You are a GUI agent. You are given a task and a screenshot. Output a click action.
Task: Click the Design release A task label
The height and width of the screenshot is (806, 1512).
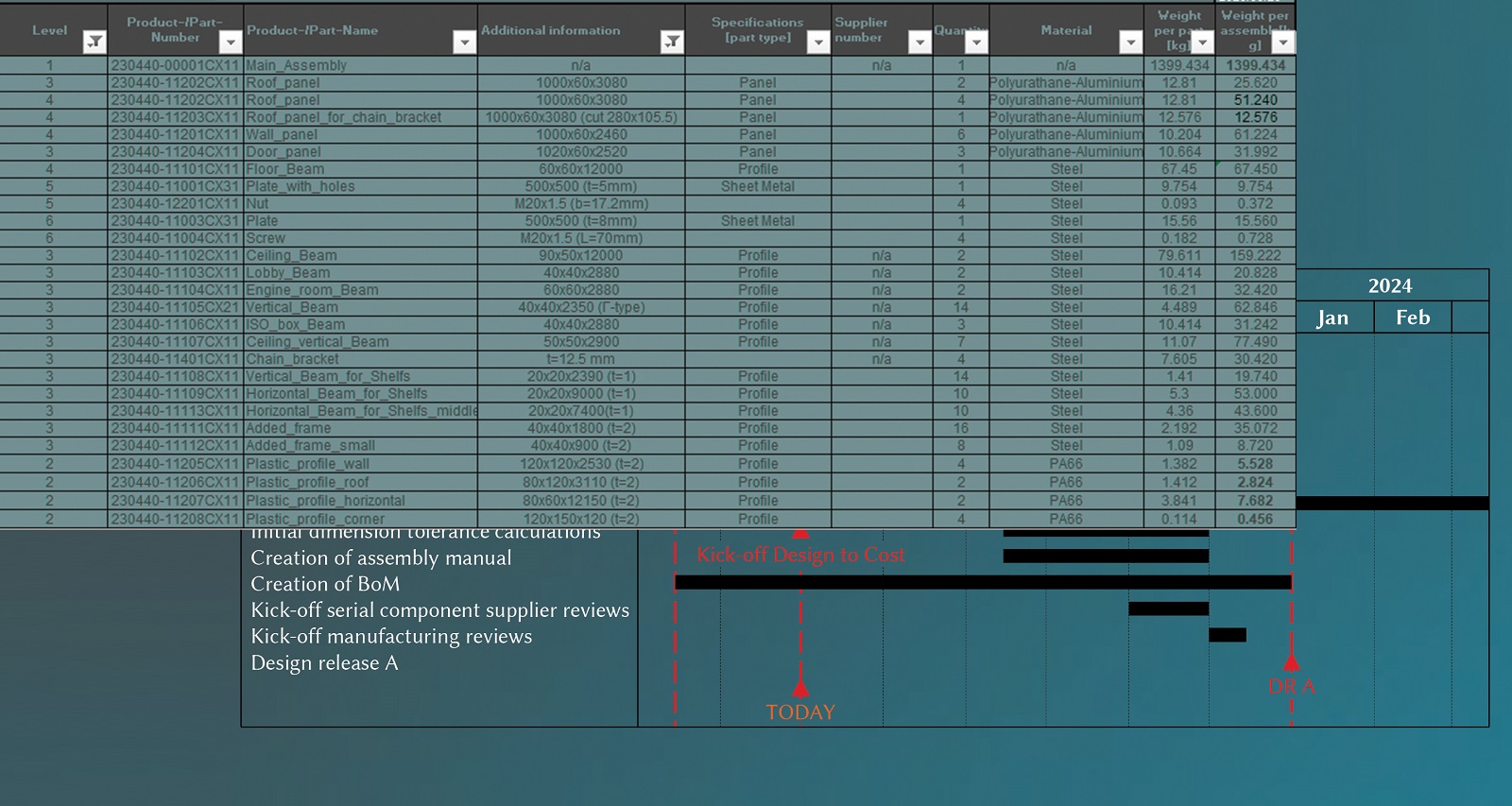324,663
